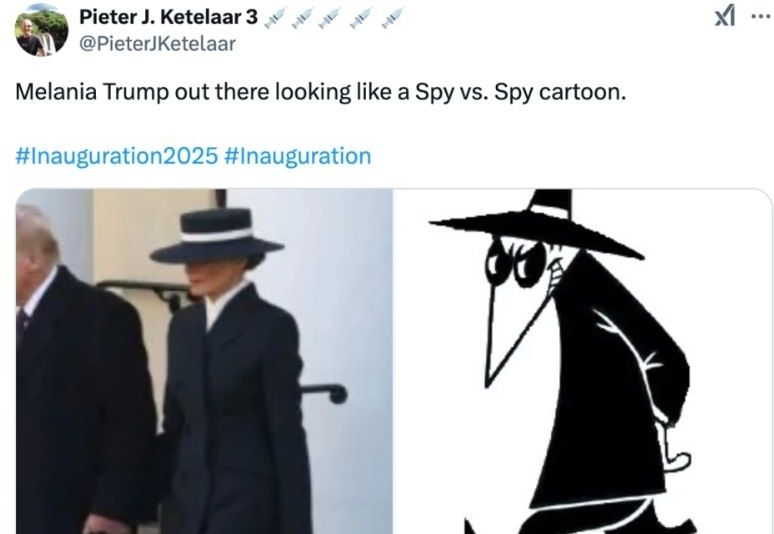Click the tweet text about Melania Trump
The width and height of the screenshot is (774, 534).
(x=320, y=93)
